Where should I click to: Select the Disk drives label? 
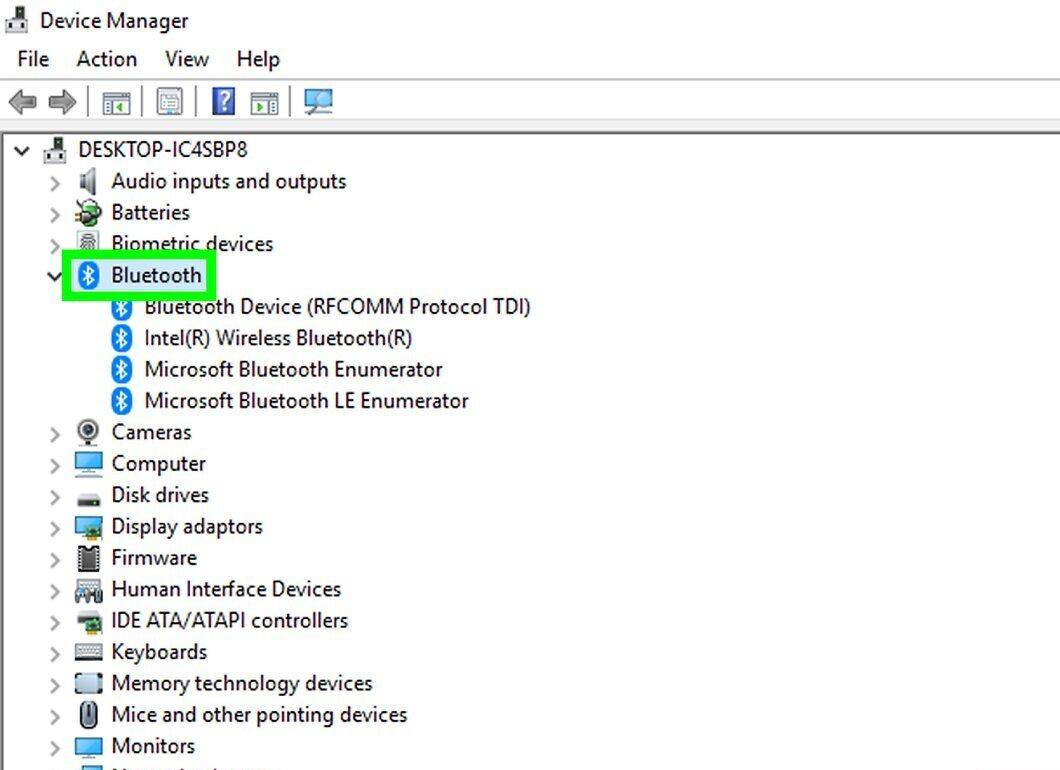pyautogui.click(x=160, y=495)
